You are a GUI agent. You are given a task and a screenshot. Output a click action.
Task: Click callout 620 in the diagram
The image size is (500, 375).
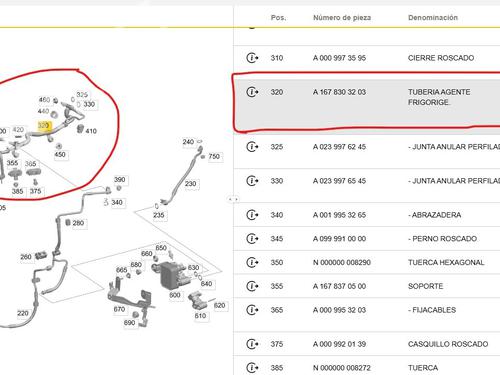[x=219, y=305]
